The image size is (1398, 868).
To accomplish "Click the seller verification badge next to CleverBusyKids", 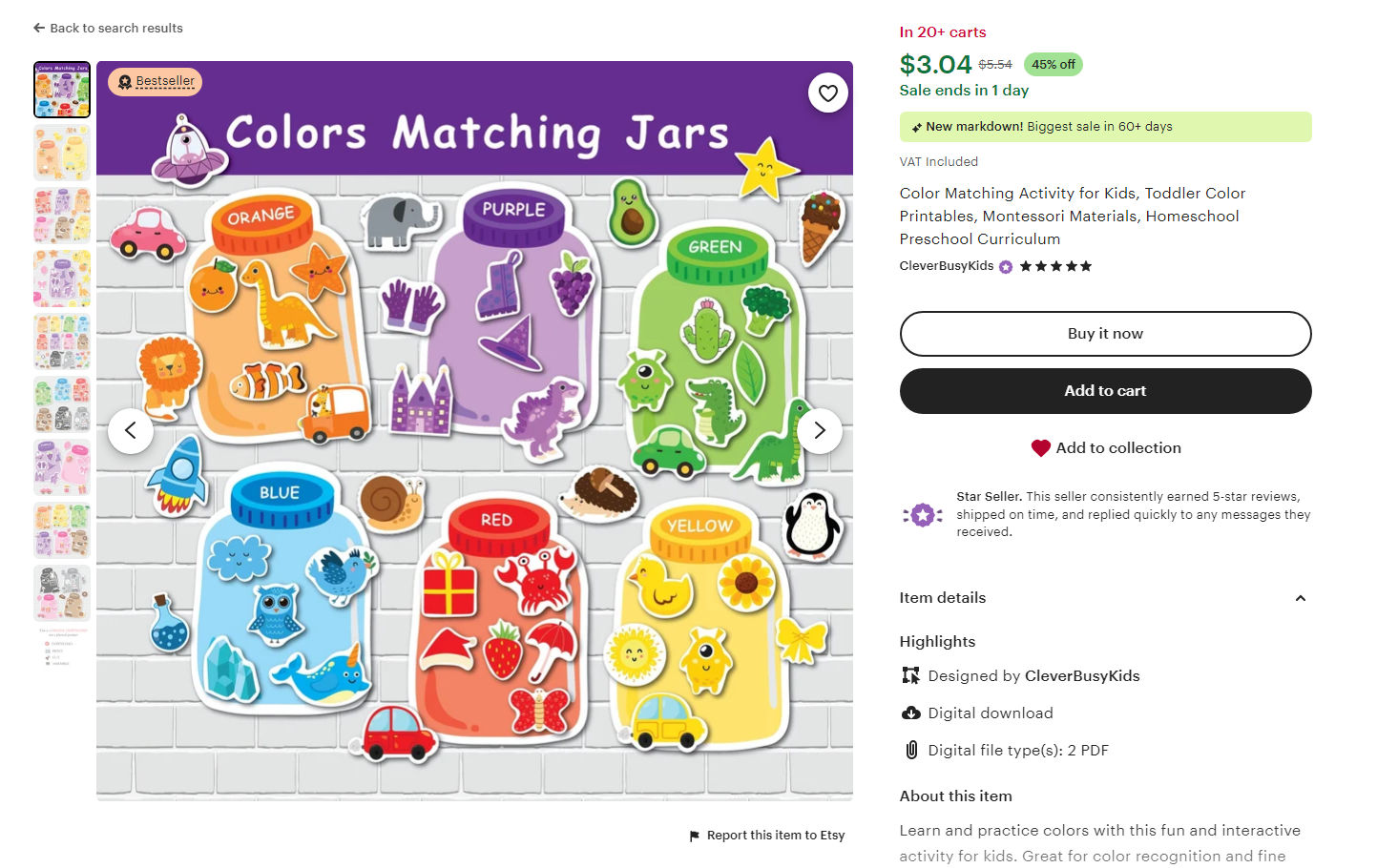I will tap(1005, 267).
